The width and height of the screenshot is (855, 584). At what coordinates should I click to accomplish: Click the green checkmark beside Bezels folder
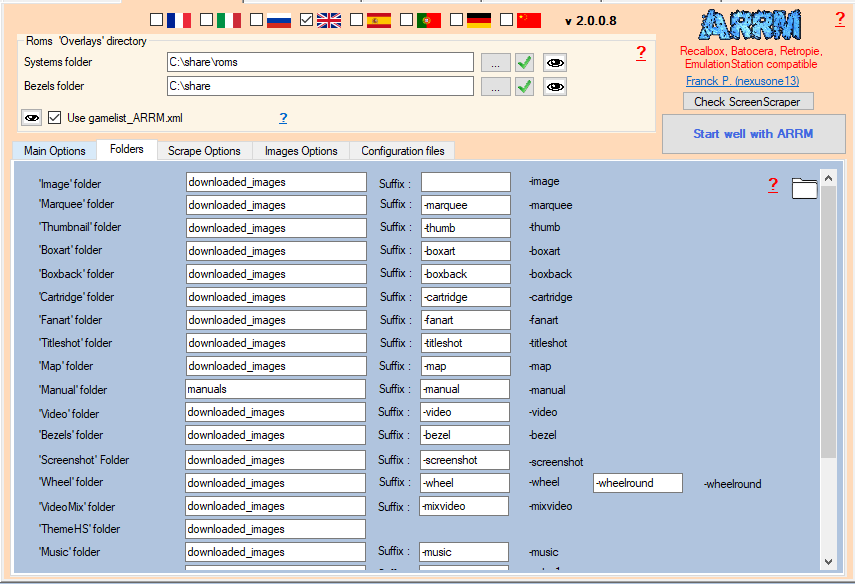pyautogui.click(x=524, y=87)
